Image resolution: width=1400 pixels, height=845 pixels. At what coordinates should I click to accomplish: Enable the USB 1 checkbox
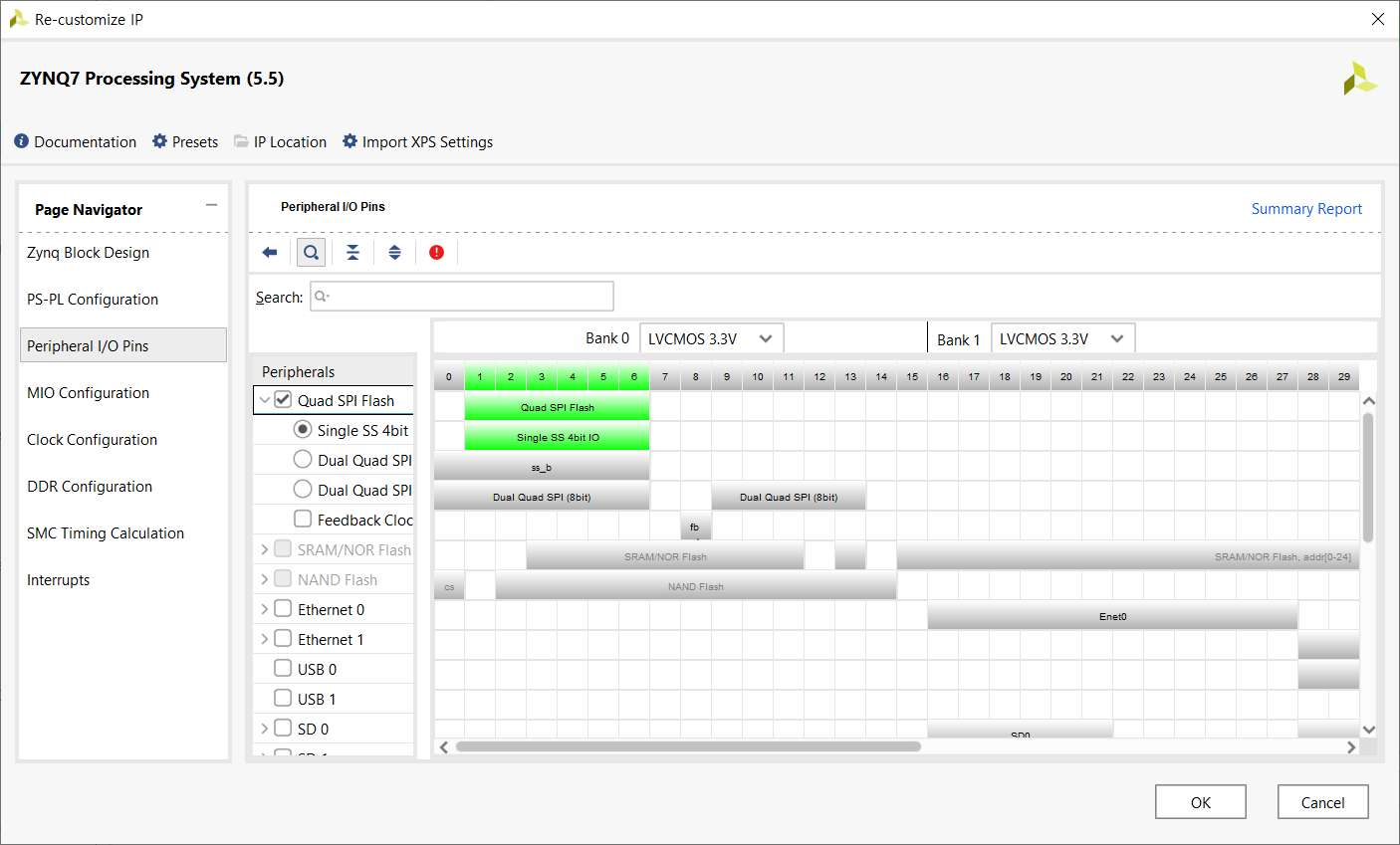283,699
